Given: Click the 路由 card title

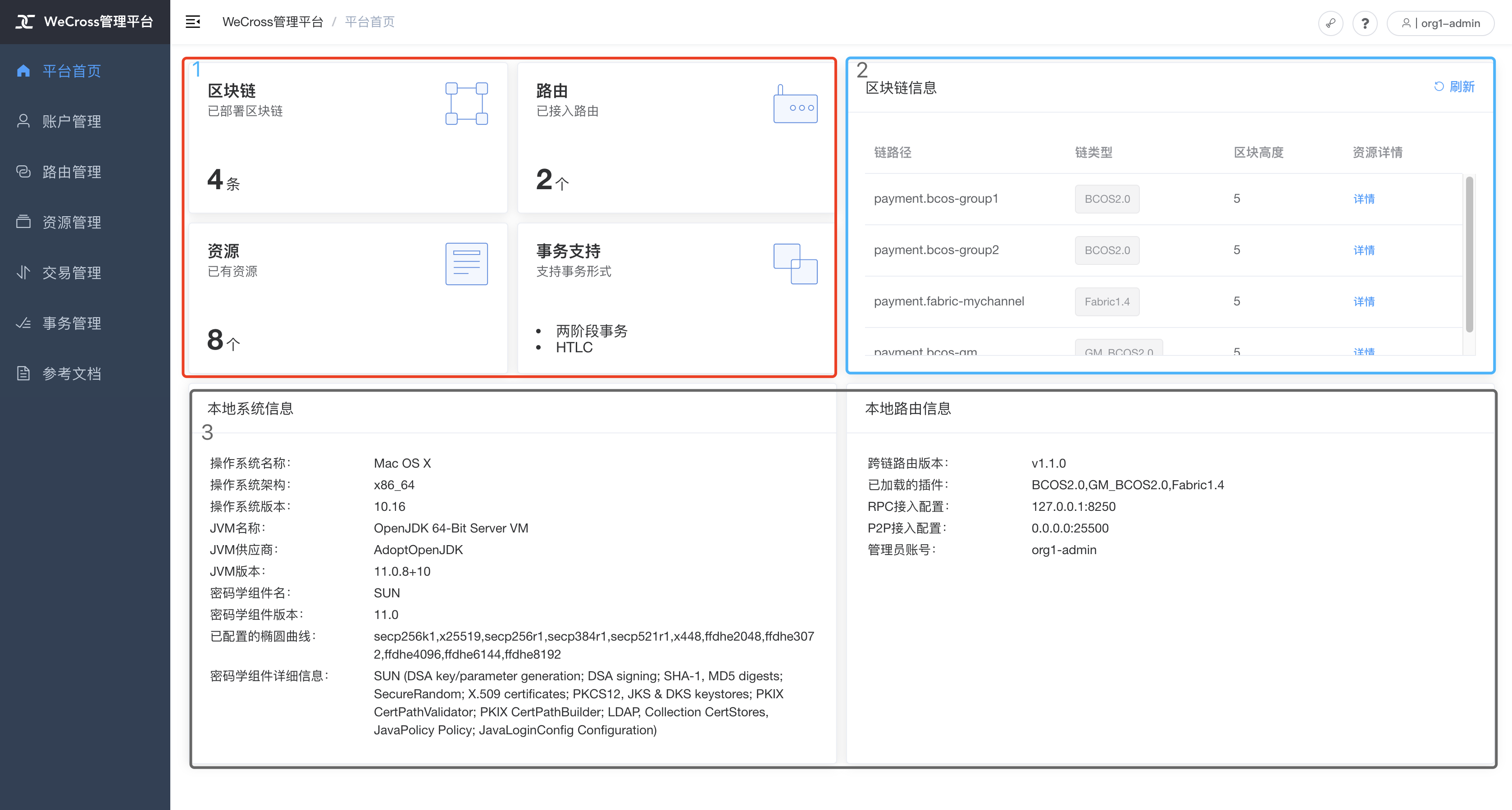Looking at the screenshot, I should pyautogui.click(x=552, y=91).
